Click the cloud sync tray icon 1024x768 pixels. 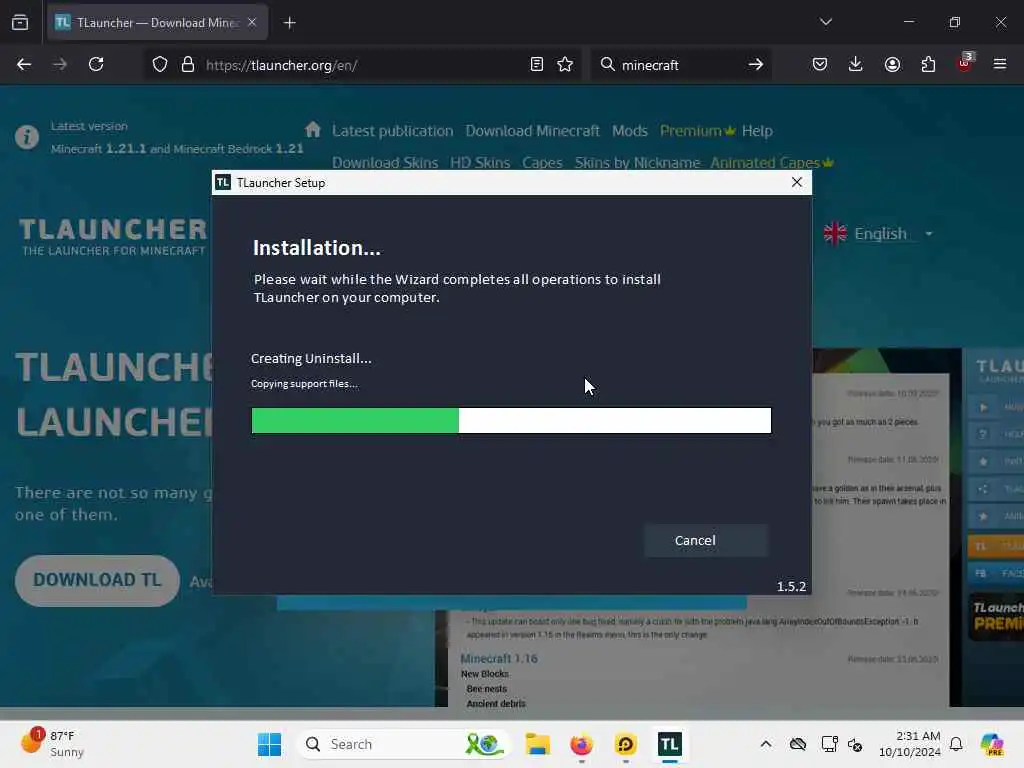click(x=797, y=744)
